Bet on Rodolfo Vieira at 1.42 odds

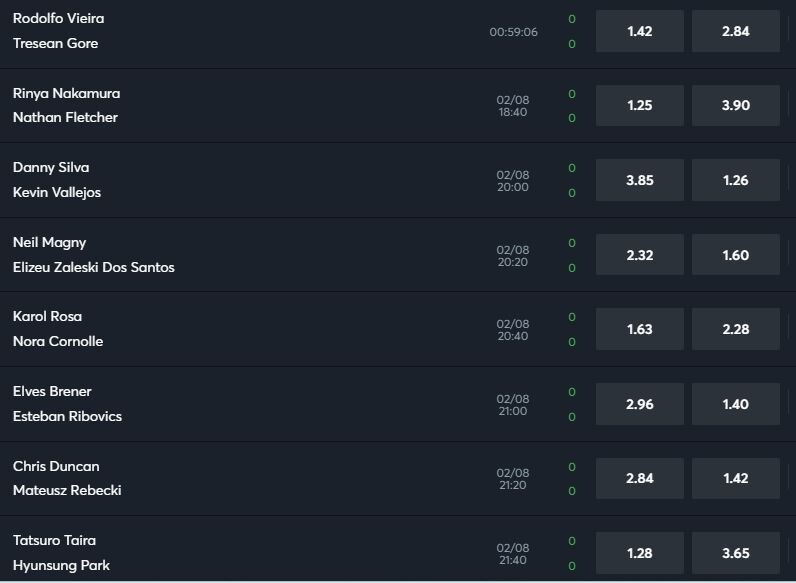[640, 31]
